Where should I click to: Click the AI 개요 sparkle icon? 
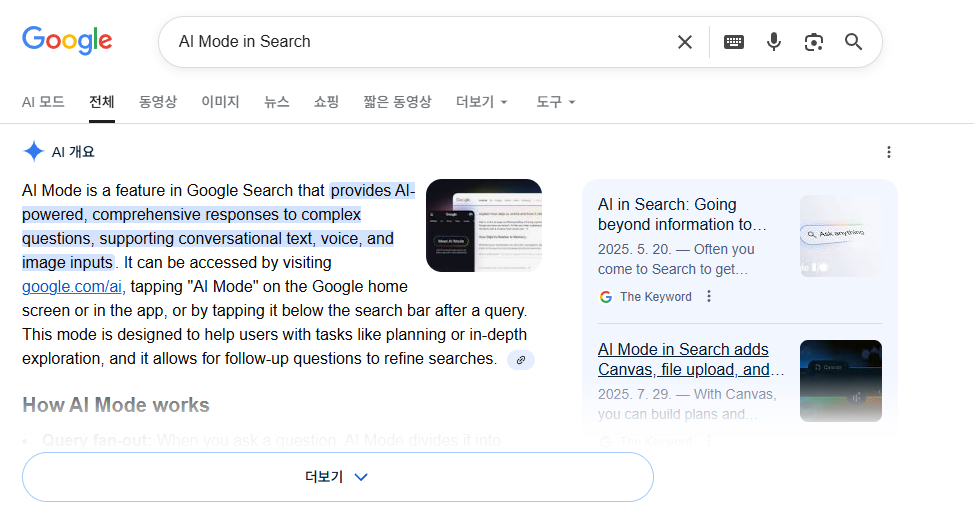point(34,152)
